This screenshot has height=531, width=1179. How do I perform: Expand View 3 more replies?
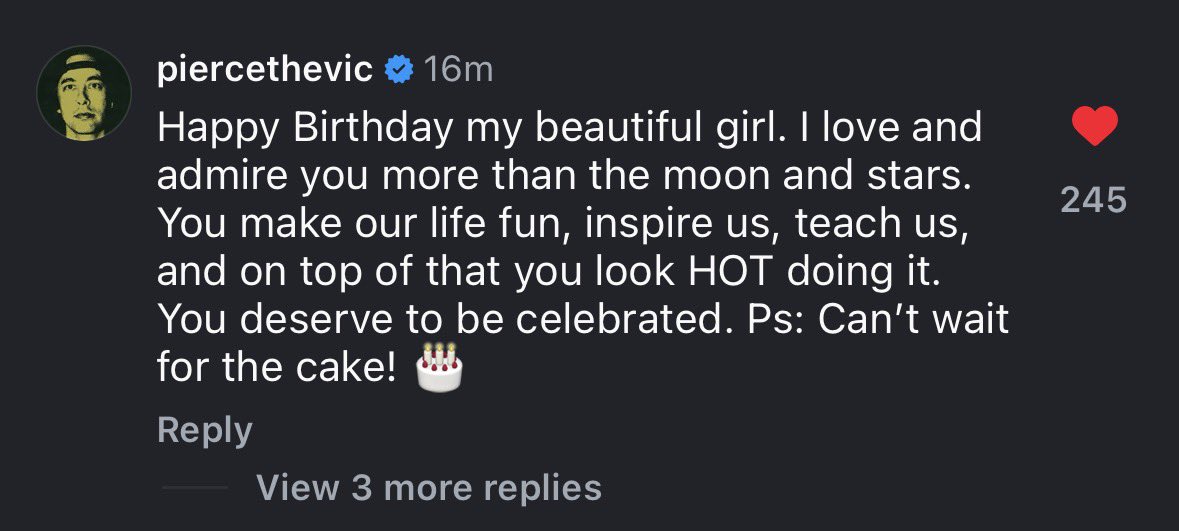pyautogui.click(x=429, y=488)
